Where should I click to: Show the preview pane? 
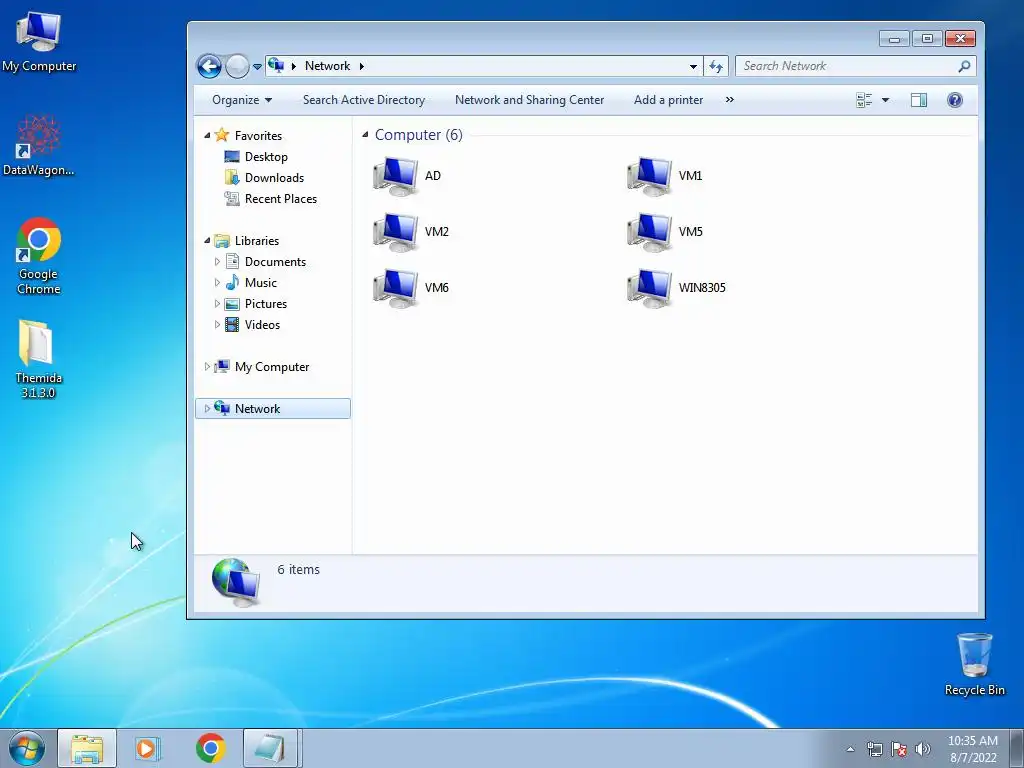click(x=919, y=100)
